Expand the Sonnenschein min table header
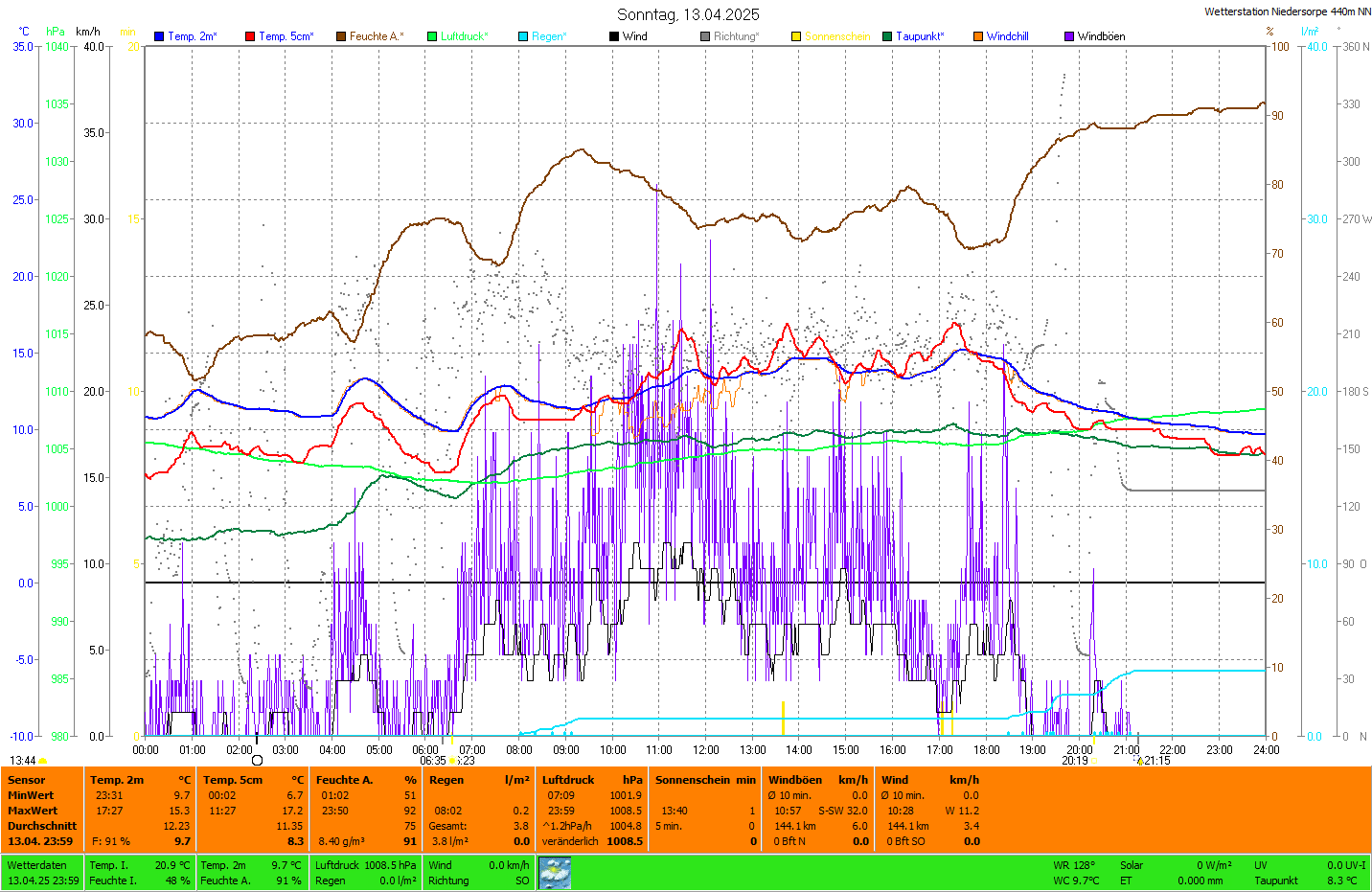This screenshot has width=1372, height=892. point(704,780)
